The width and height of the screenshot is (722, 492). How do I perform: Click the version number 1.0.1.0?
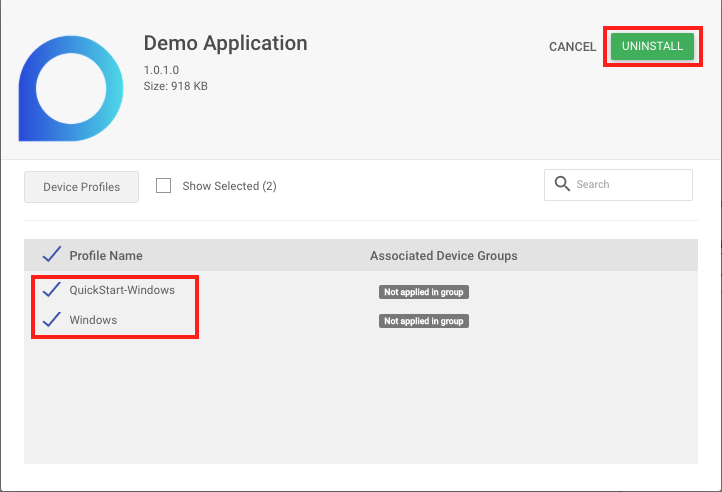[x=161, y=70]
